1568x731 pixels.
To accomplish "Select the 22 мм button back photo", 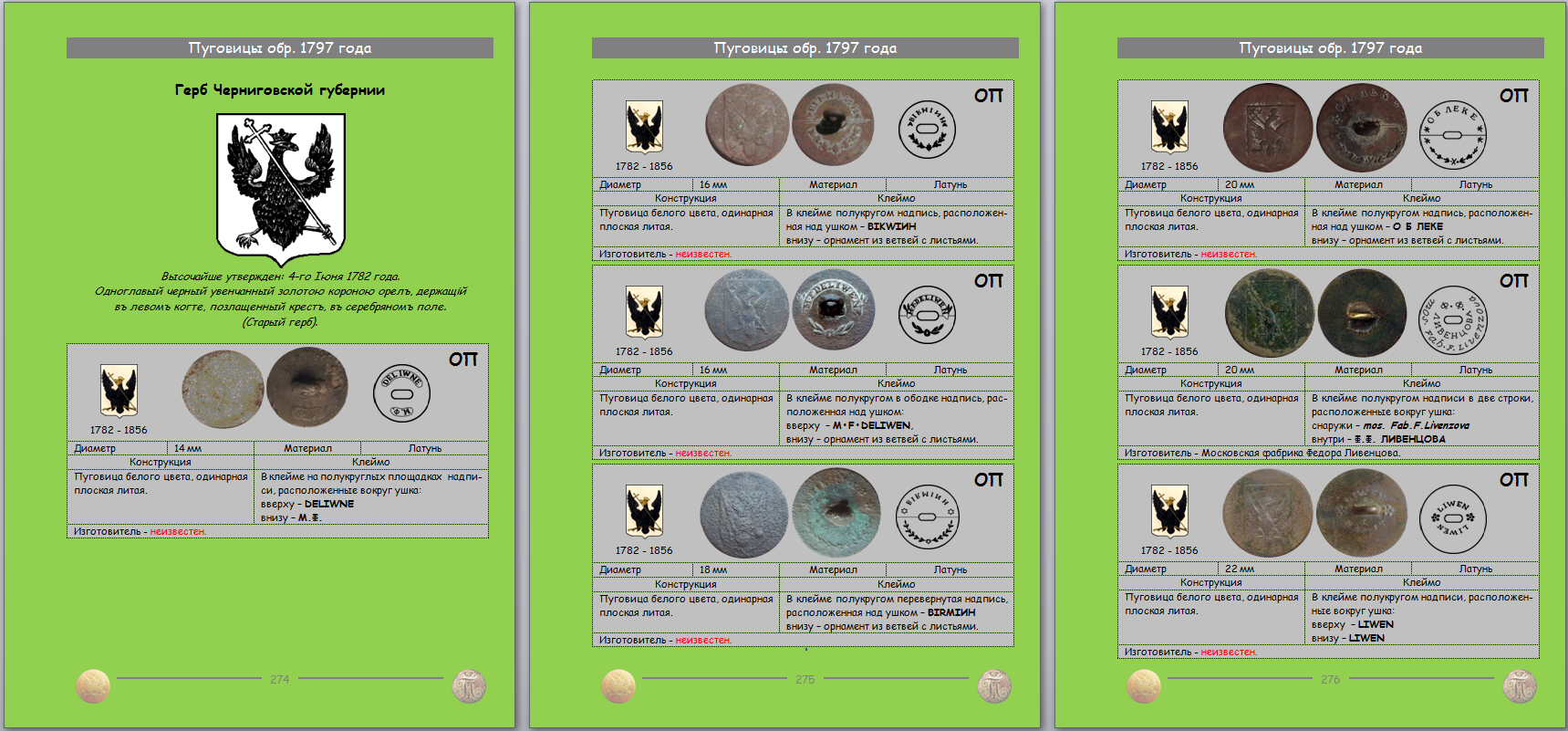I will (1362, 513).
